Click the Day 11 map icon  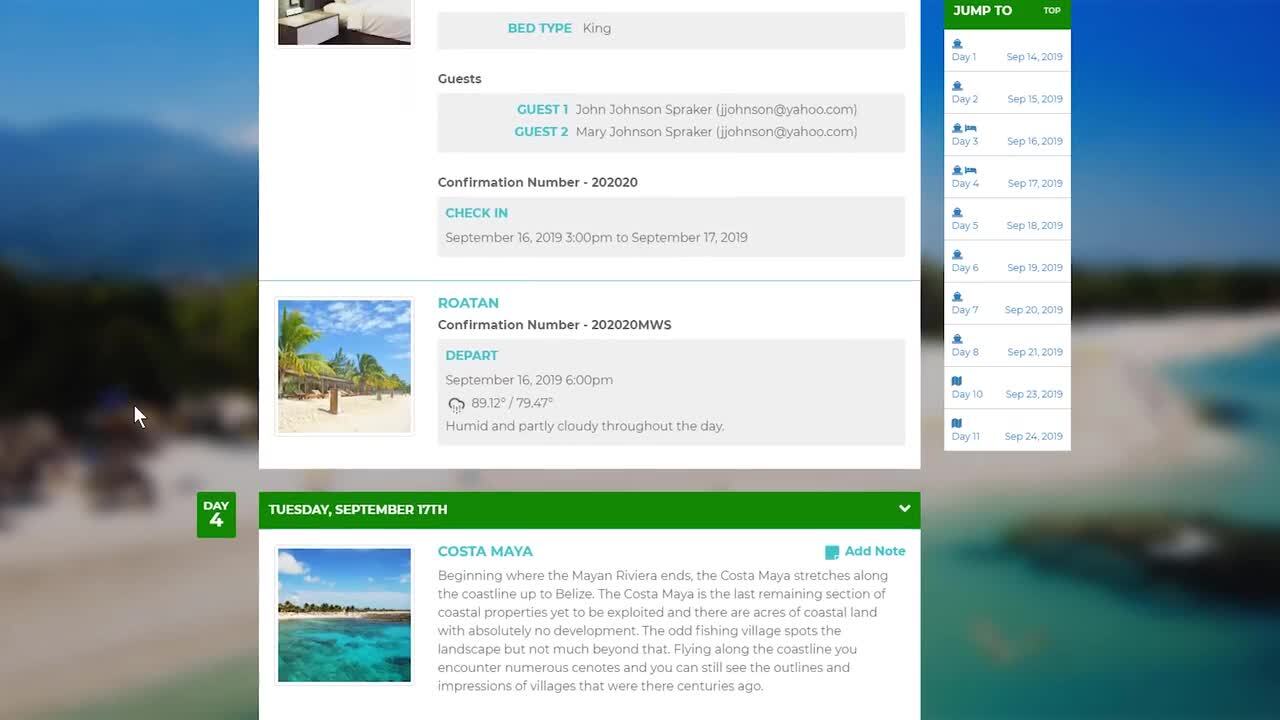(x=957, y=423)
